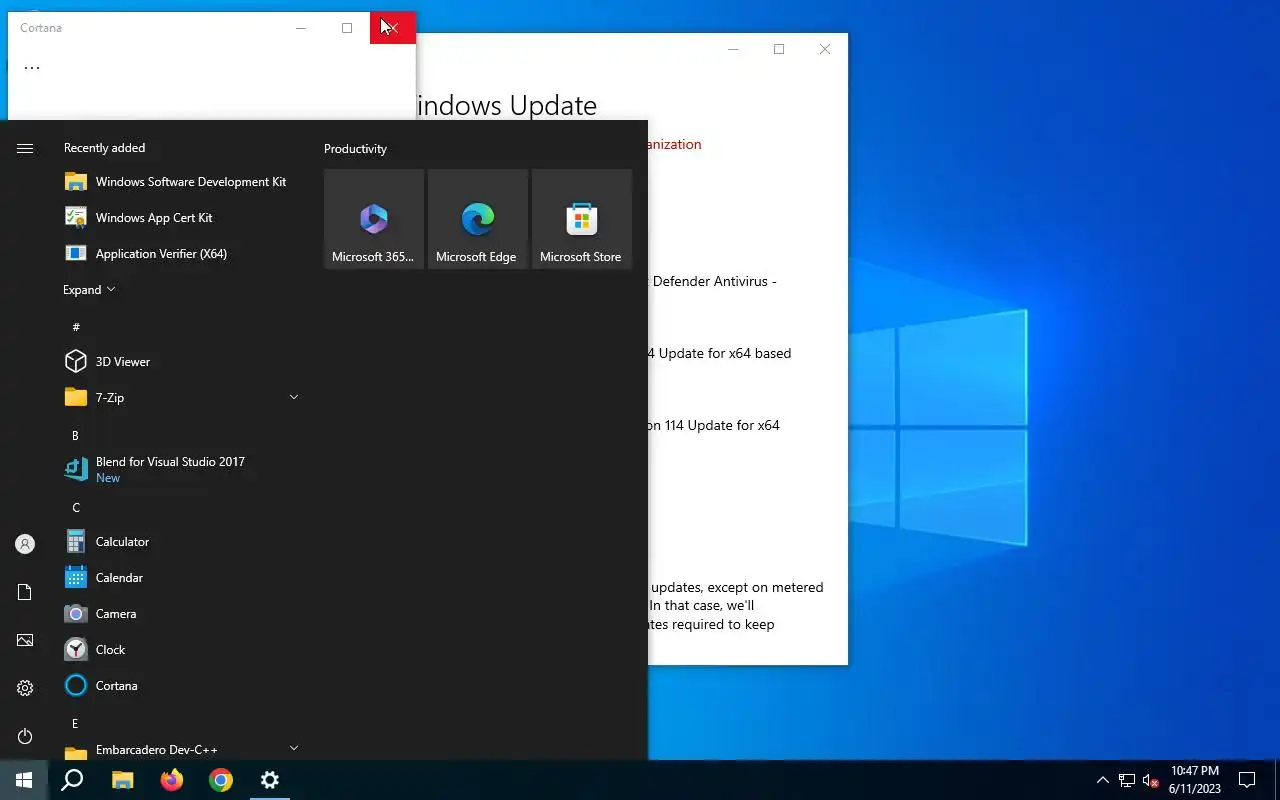Open the Clock app
The height and width of the screenshot is (800, 1280).
[180, 650]
